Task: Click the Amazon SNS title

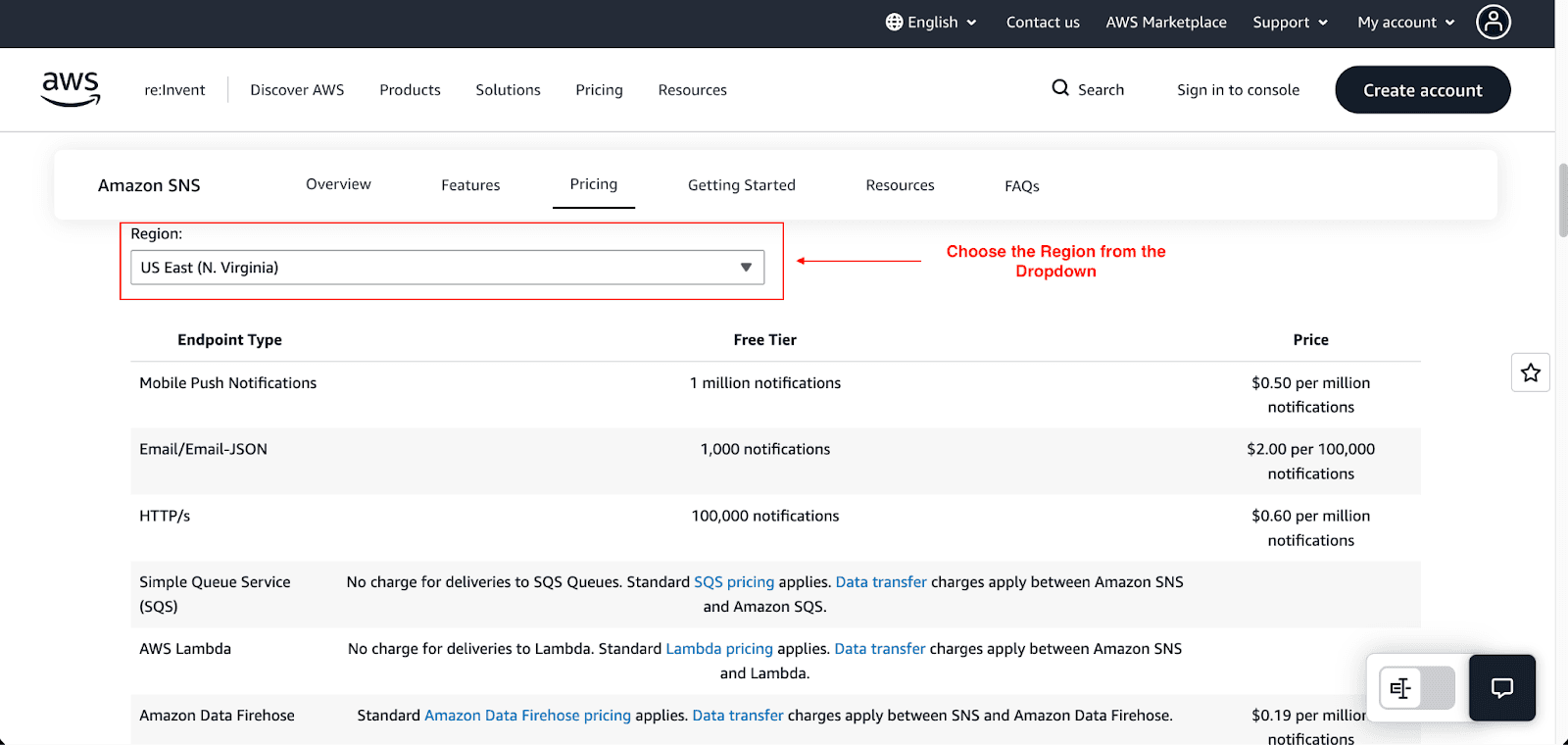Action: coord(149,185)
